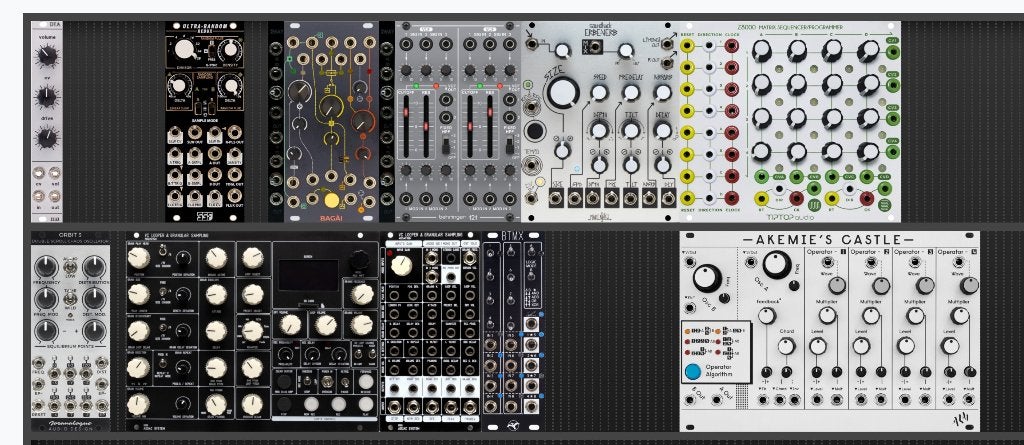1024x445 pixels.
Task: Push the yellow round button on BAGAI
Action: (x=332, y=200)
